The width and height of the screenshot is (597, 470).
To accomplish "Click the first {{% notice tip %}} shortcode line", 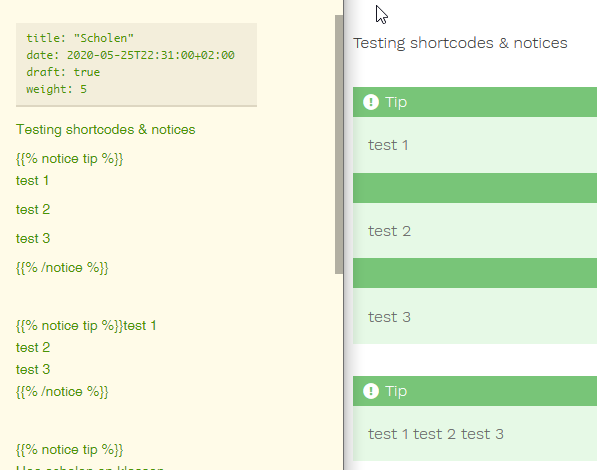I will click(70, 159).
